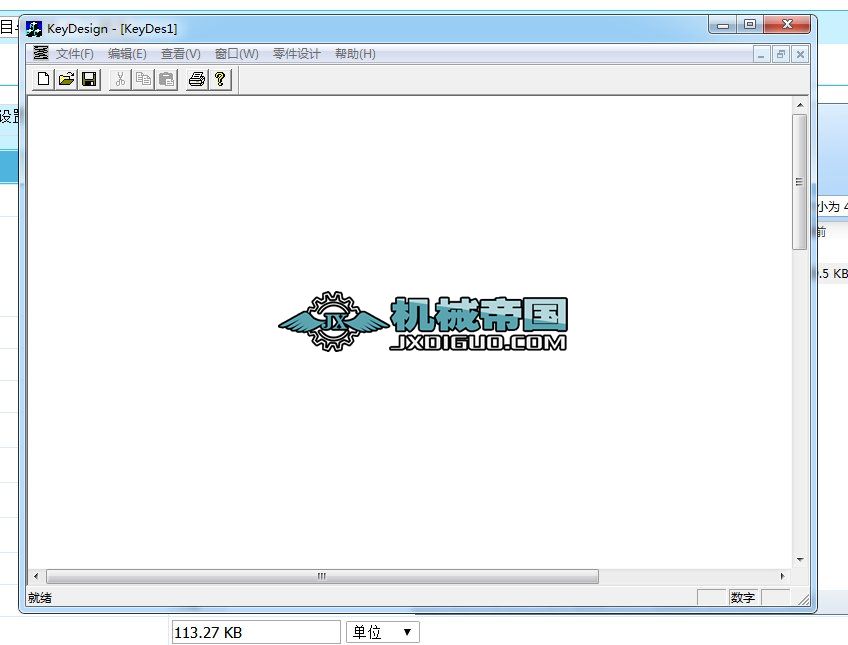Restore the KeyDes1 child document window

tap(780, 54)
